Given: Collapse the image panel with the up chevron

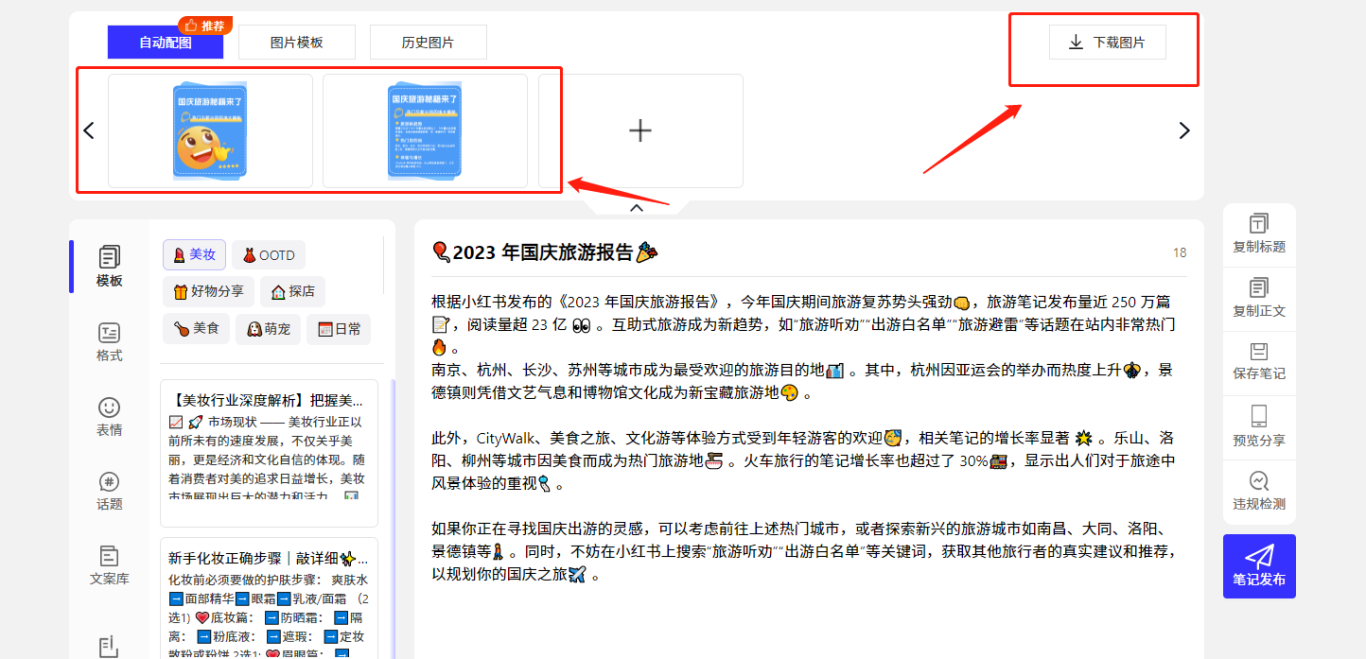Looking at the screenshot, I should pos(636,208).
